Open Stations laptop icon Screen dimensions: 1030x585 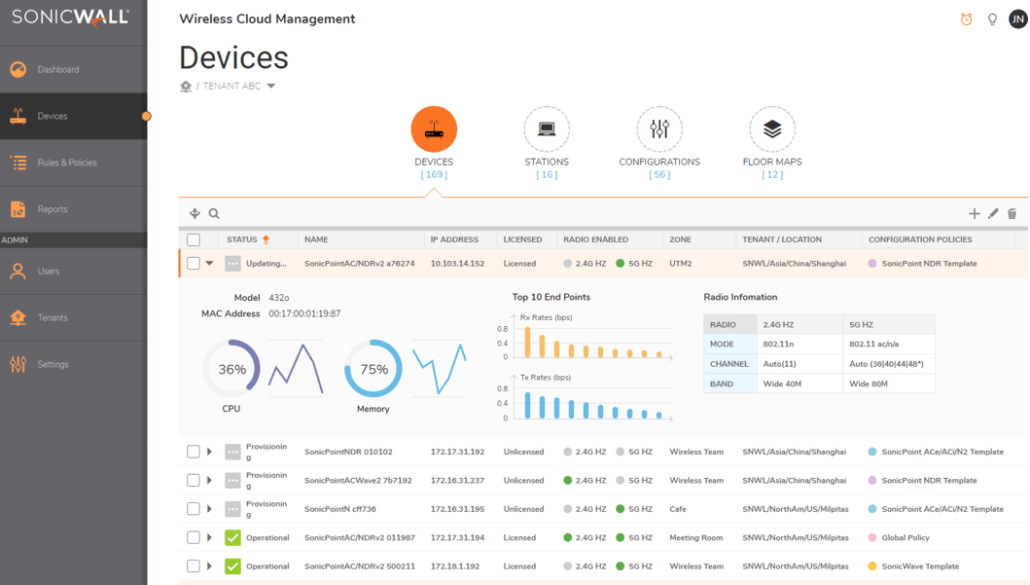(x=547, y=129)
